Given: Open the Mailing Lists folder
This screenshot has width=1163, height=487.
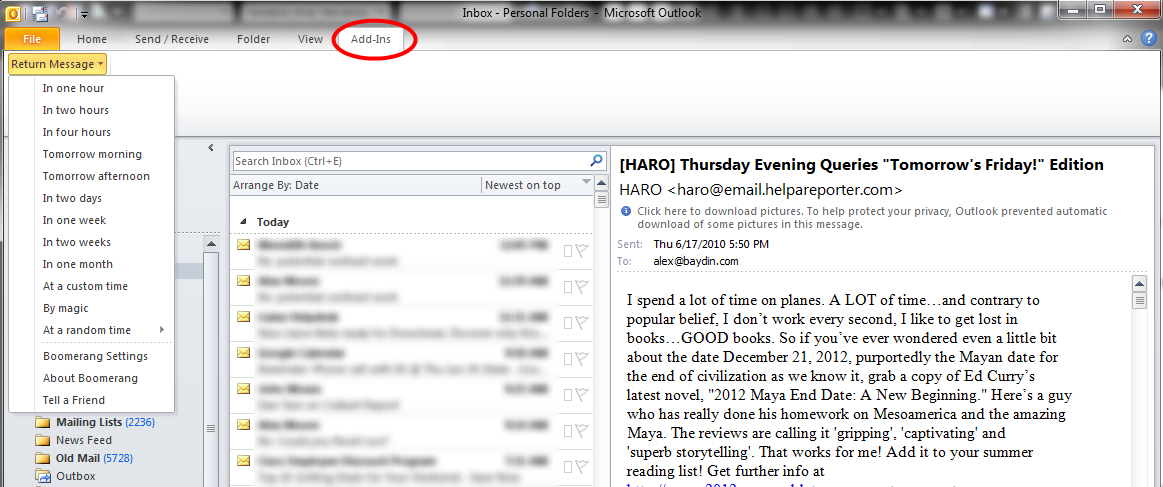Looking at the screenshot, I should pyautogui.click(x=95, y=423).
